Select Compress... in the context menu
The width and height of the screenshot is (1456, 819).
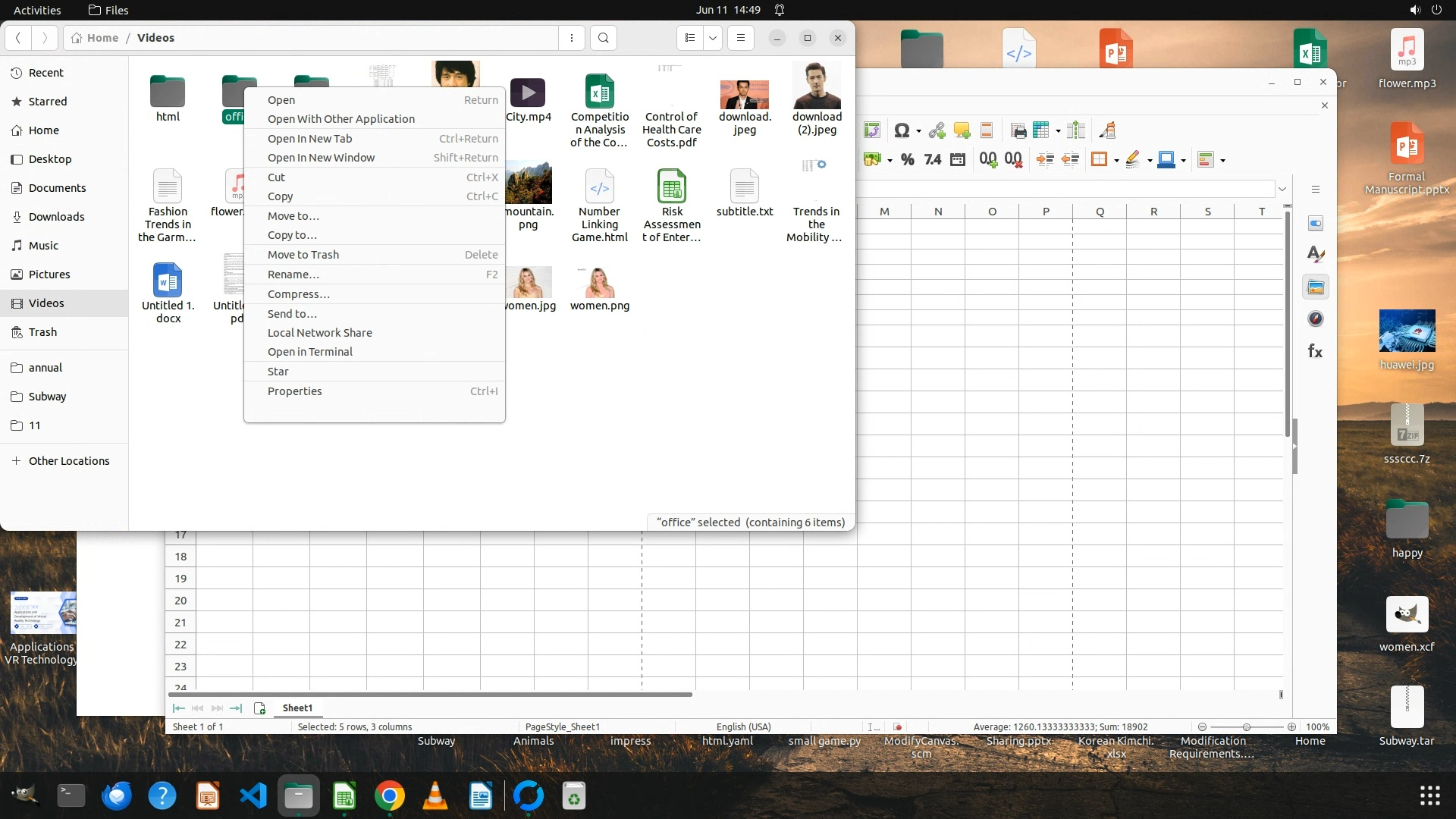(298, 294)
